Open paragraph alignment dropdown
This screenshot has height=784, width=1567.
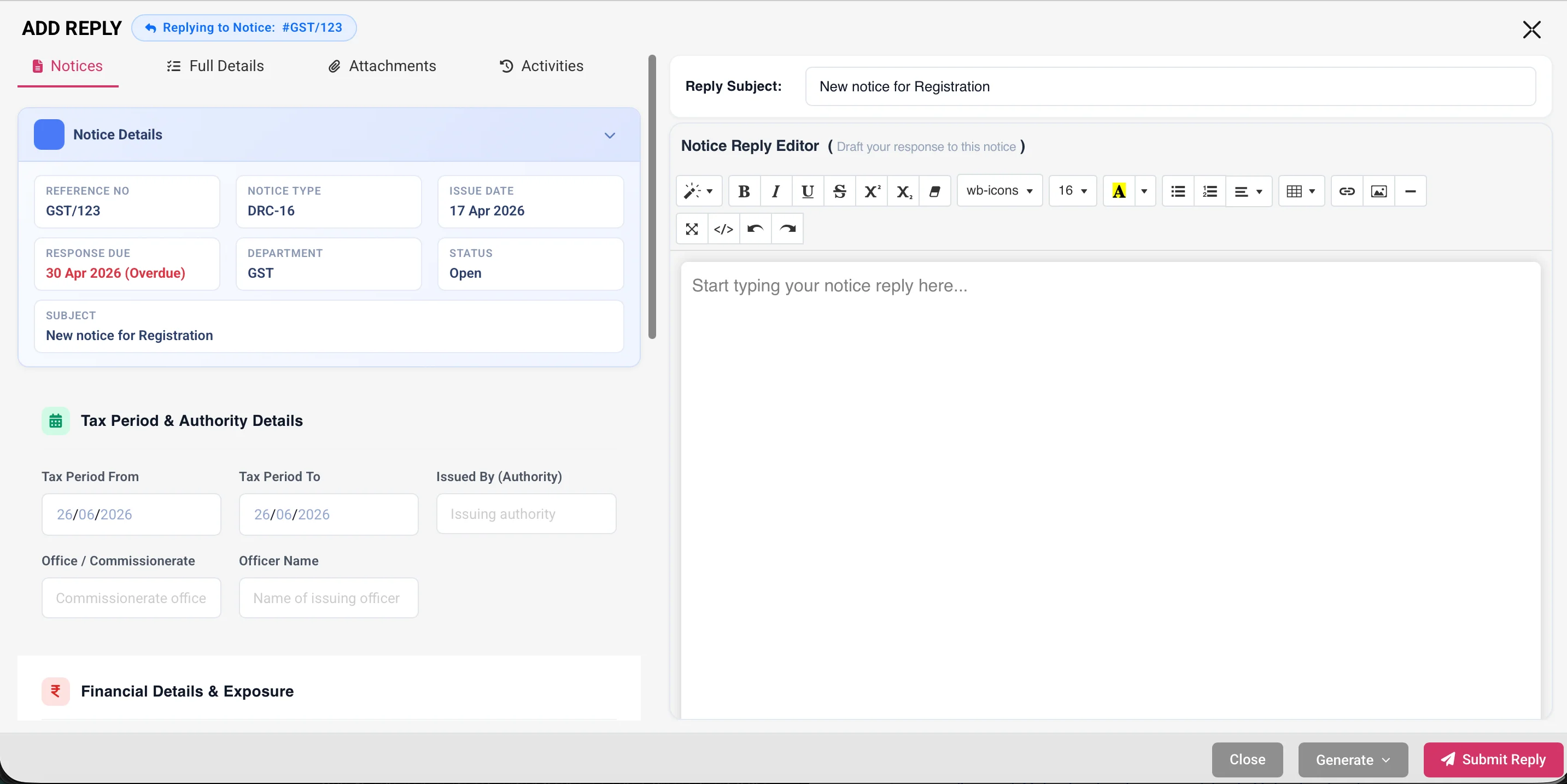click(1248, 191)
